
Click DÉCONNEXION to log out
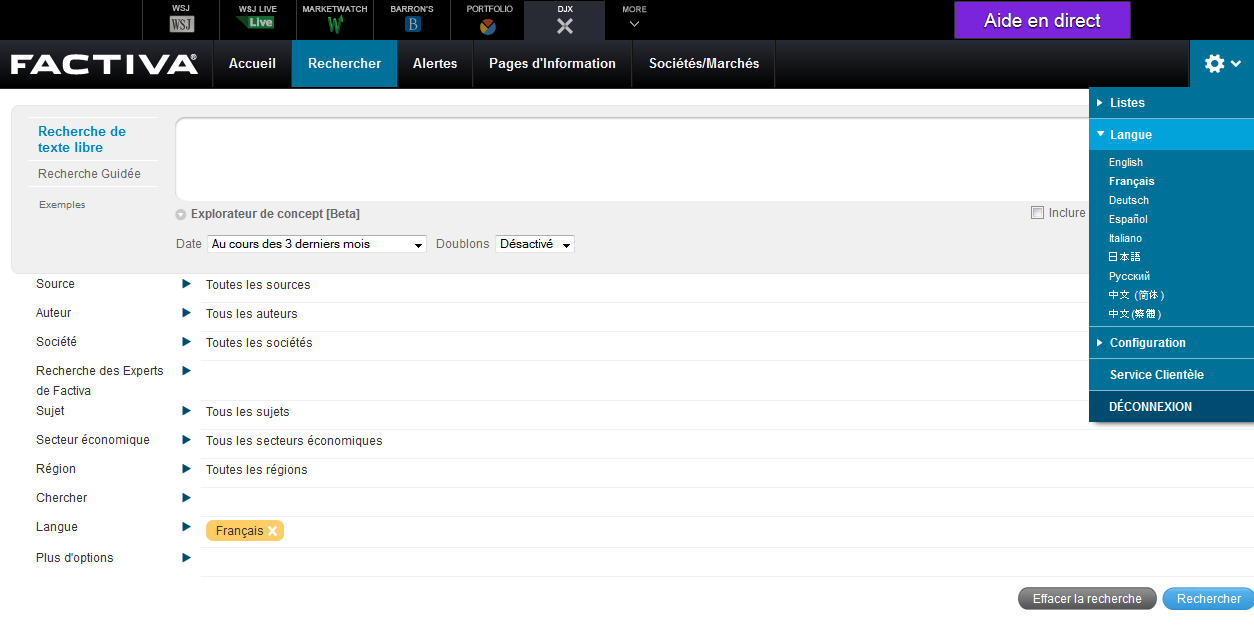point(1171,407)
